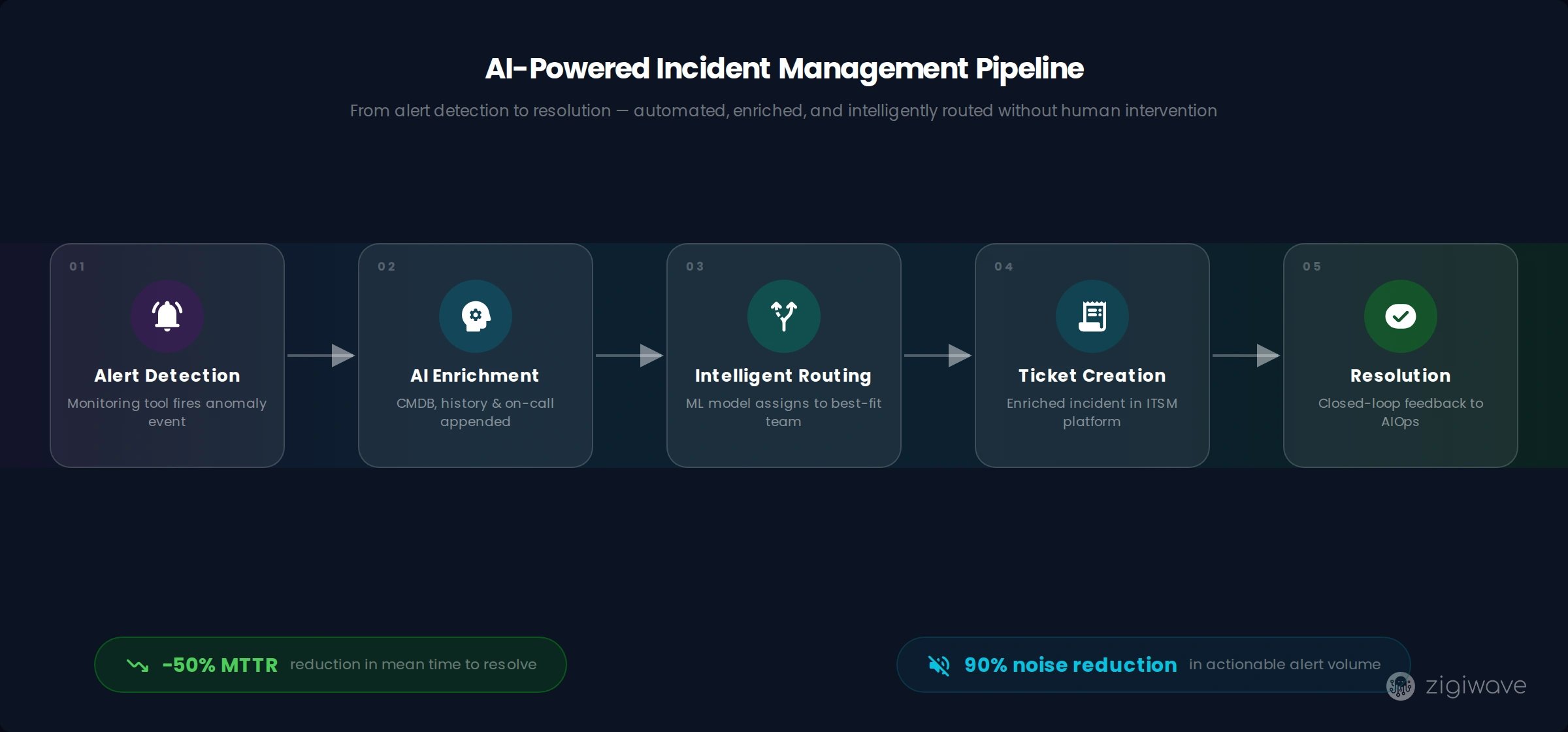Click the muted speaker icon beside noise reduction
Viewport: 1568px width, 732px height.
tap(939, 665)
